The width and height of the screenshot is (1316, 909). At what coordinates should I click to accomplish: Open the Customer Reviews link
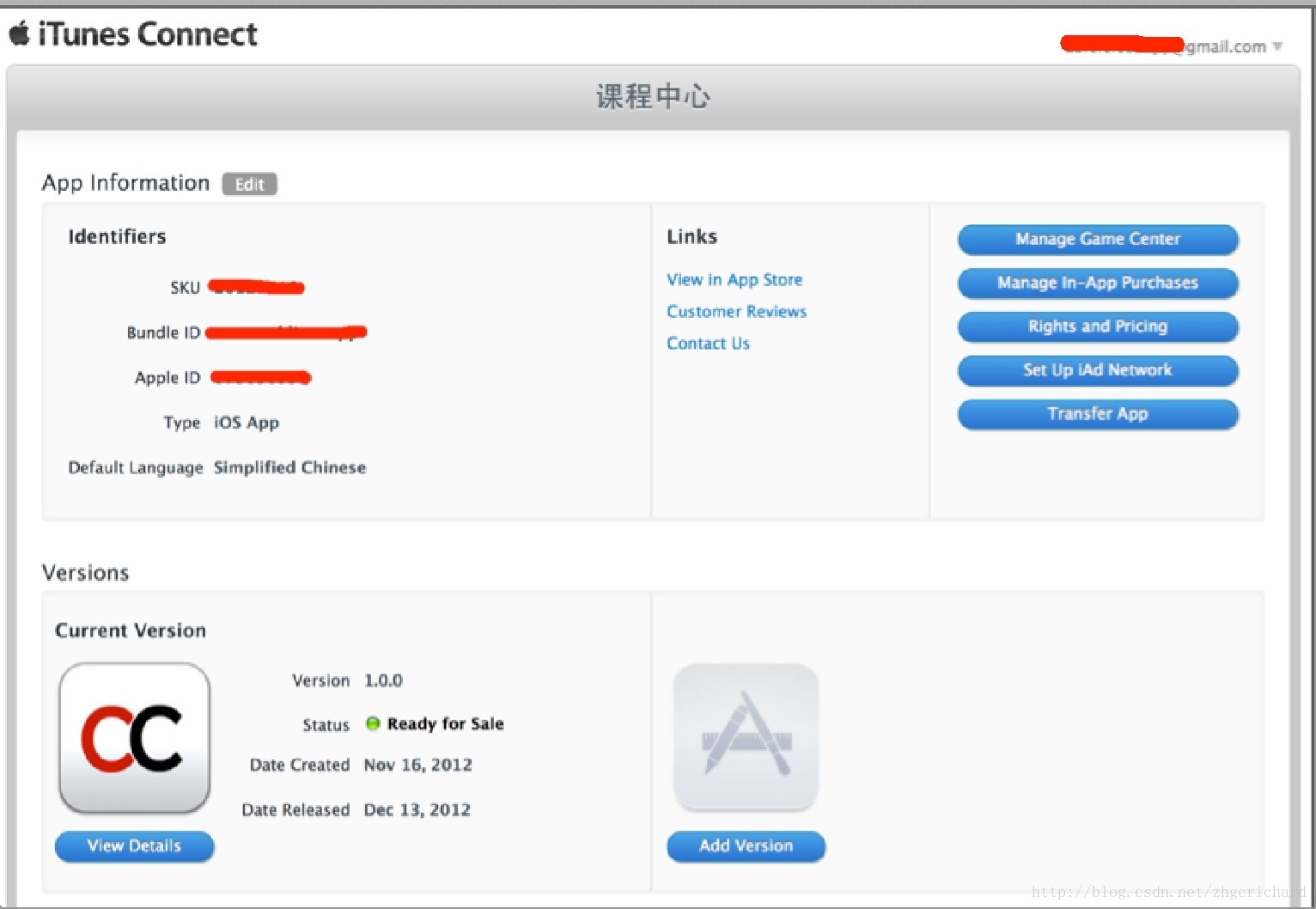(x=736, y=311)
